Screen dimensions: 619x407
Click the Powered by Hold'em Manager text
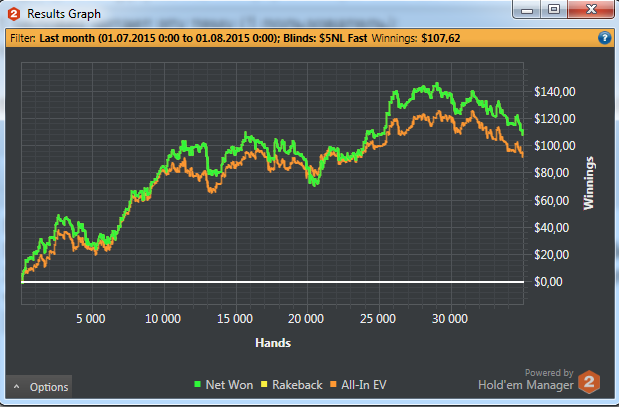526,380
